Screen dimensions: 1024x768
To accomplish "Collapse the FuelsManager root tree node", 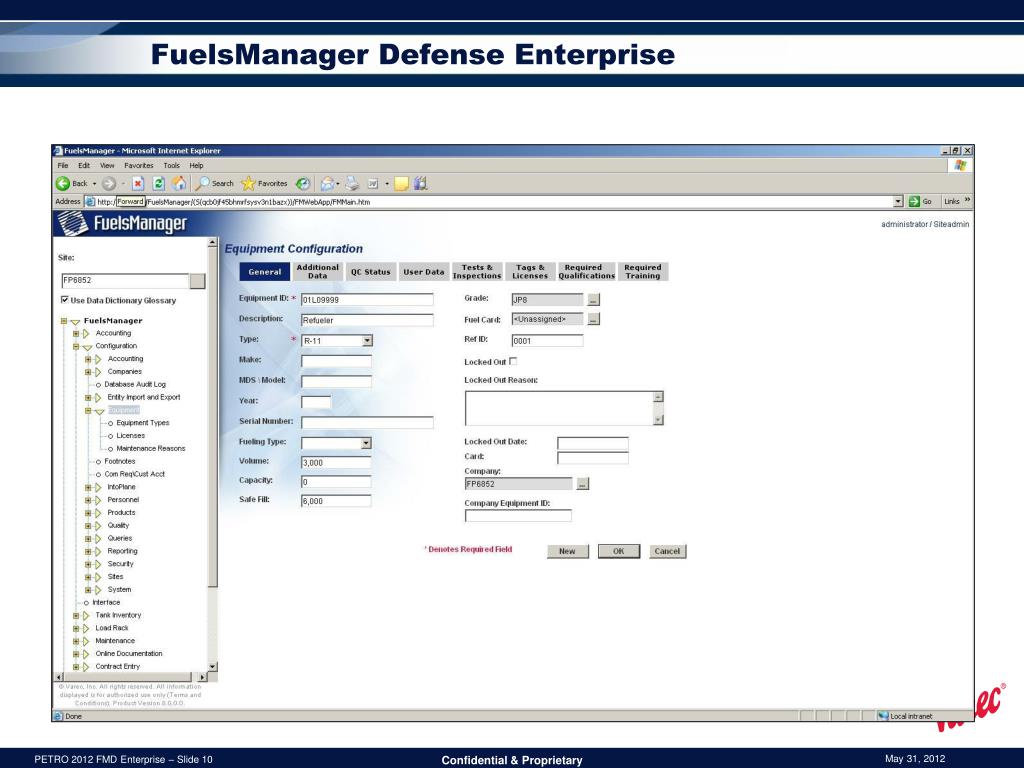I will coord(64,321).
